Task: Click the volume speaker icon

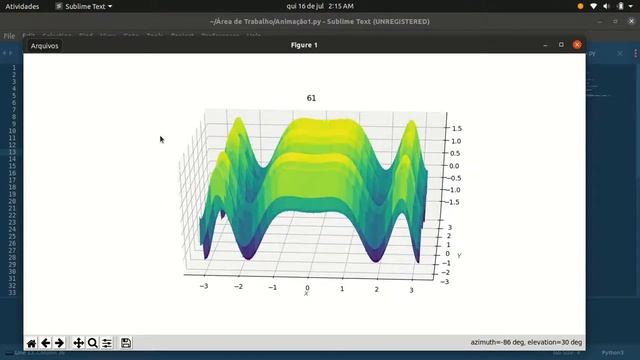Action: coord(607,6)
